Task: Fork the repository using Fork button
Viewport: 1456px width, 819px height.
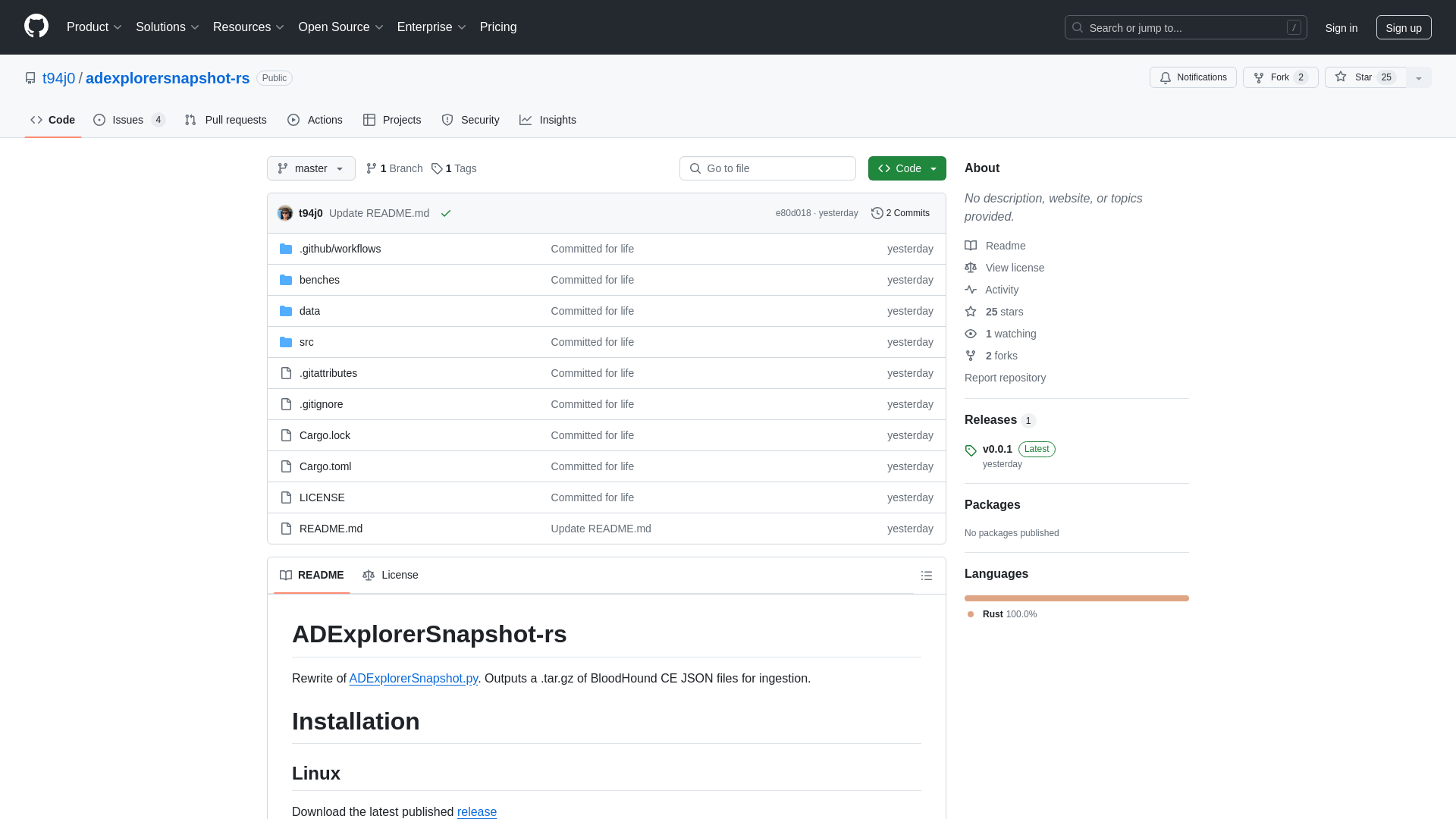Action: tap(1280, 77)
